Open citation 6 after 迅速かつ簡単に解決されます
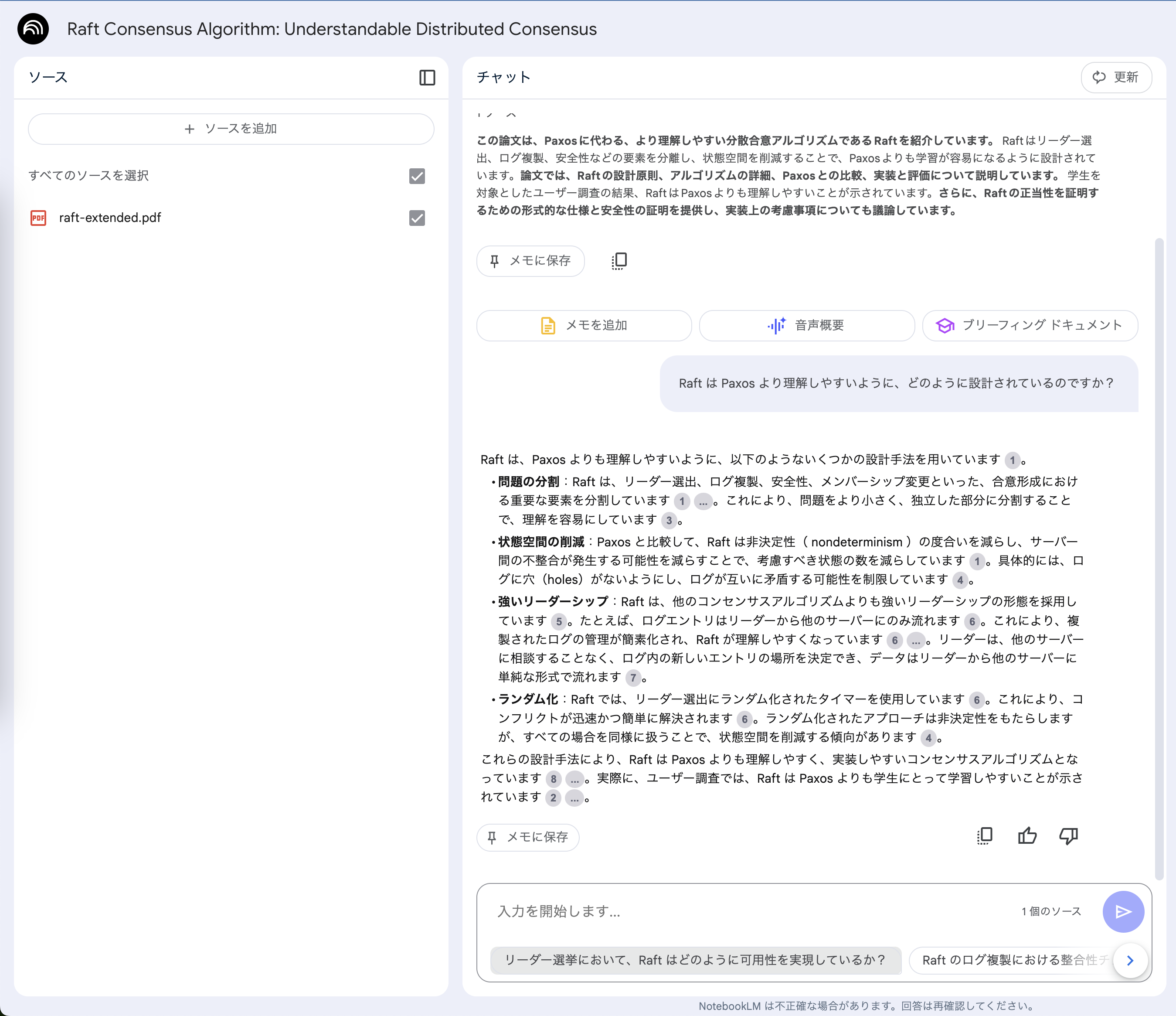This screenshot has width=1176, height=1016. click(x=744, y=719)
